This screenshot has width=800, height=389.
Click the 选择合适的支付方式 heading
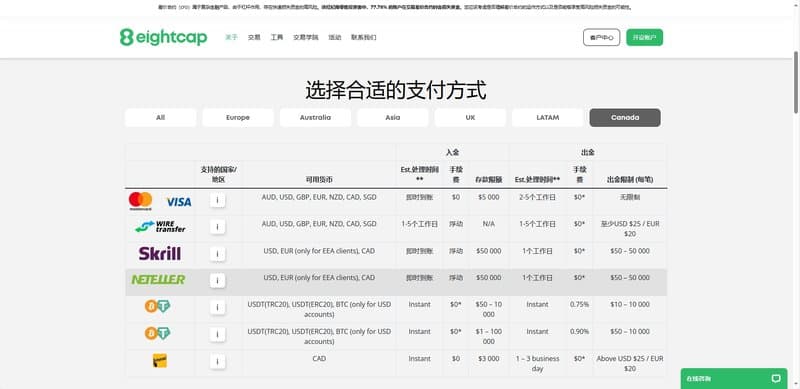(x=396, y=90)
